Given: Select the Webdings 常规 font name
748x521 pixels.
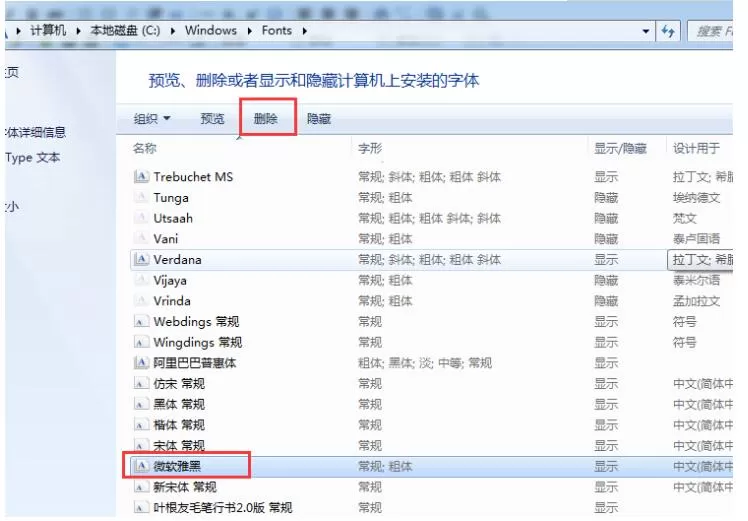Looking at the screenshot, I should (x=196, y=322).
